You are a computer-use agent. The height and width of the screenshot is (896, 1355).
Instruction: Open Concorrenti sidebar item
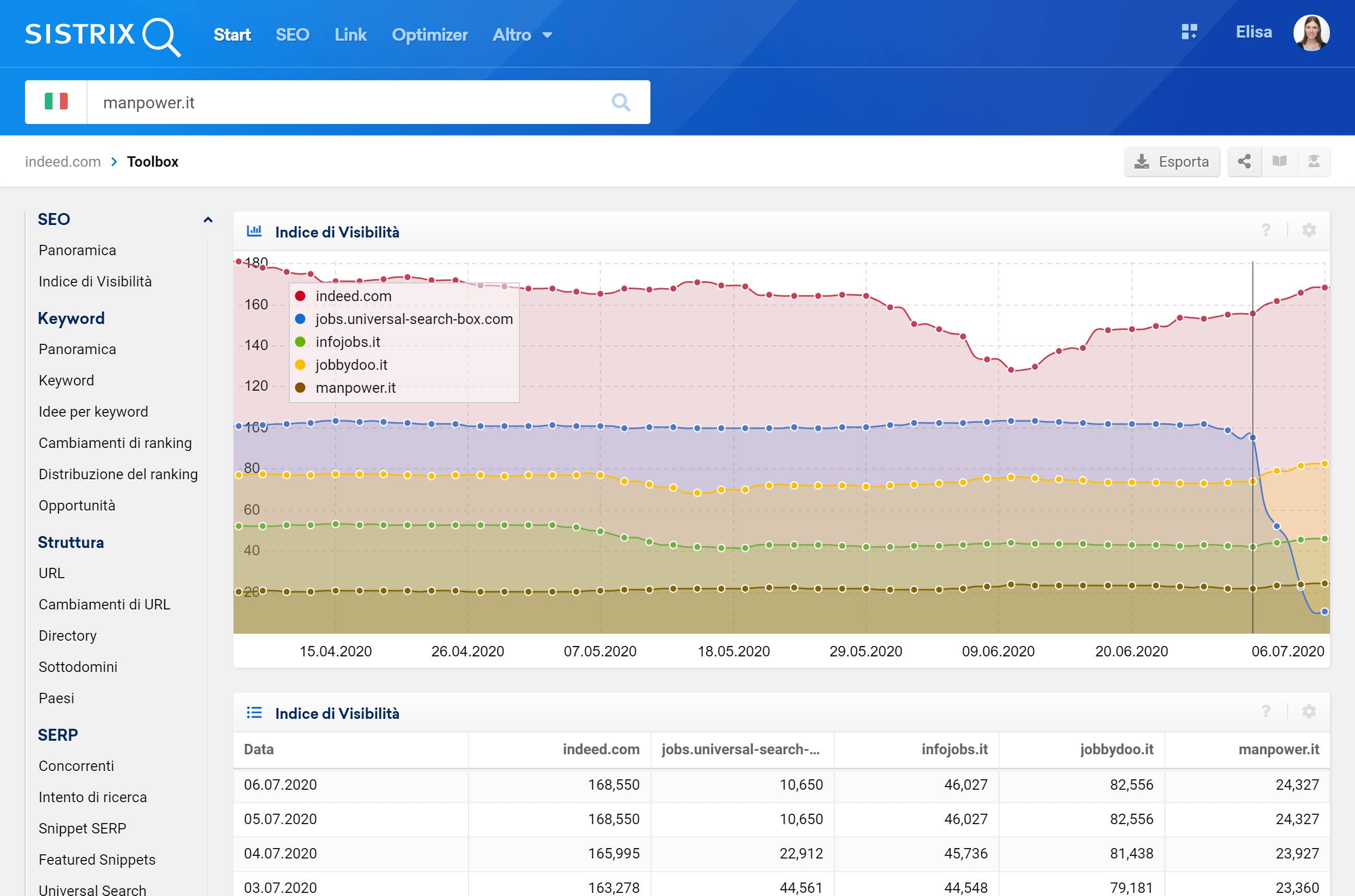tap(76, 766)
